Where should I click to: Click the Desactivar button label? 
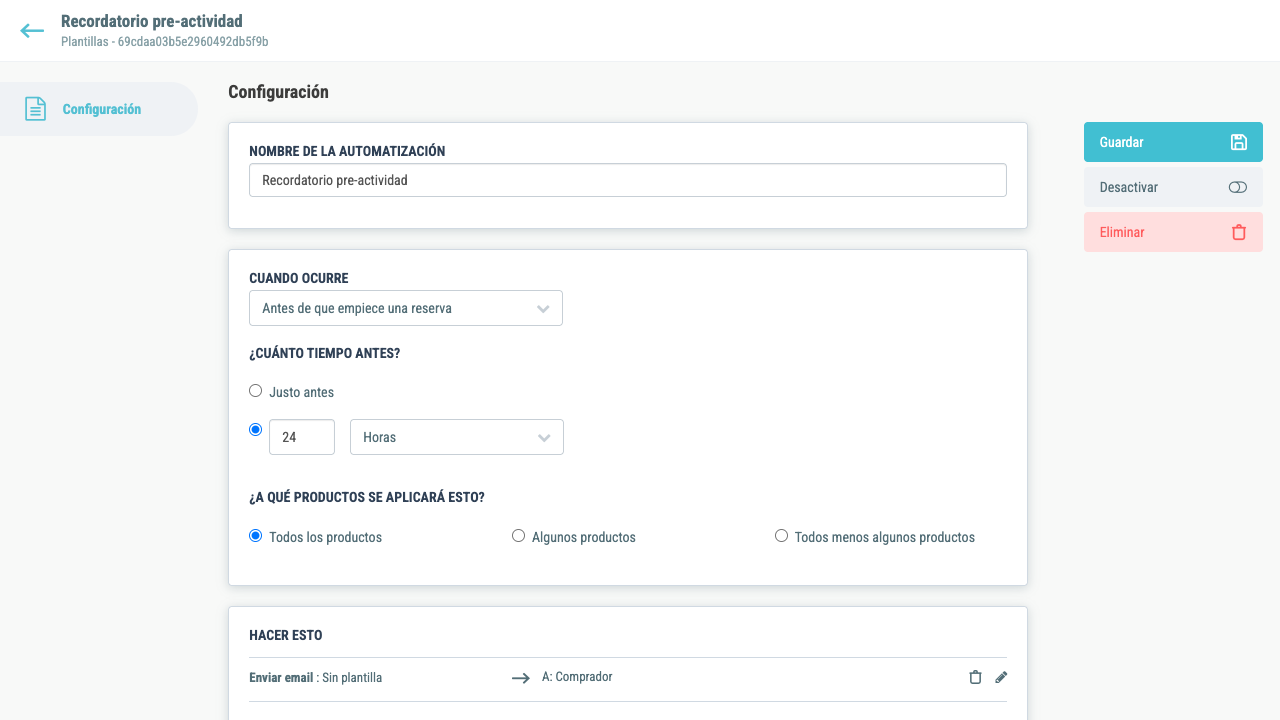pos(1129,187)
